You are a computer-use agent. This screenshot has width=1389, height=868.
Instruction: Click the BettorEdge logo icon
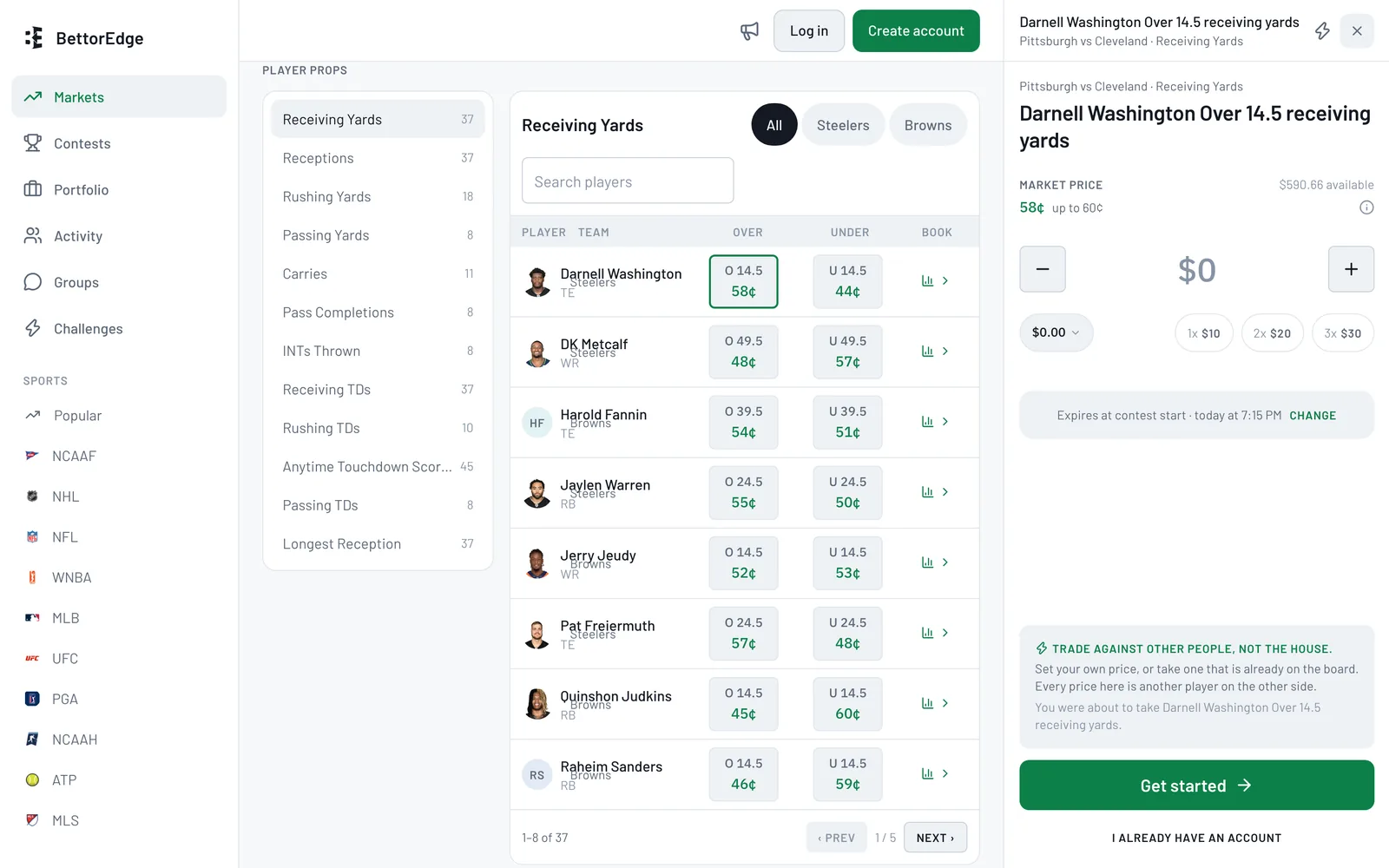point(34,38)
